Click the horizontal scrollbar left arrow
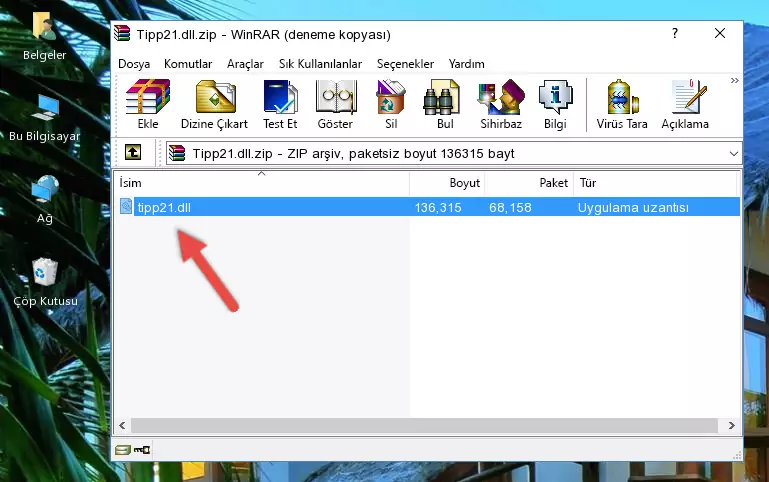Screen dimensions: 769x482 pos(122,425)
